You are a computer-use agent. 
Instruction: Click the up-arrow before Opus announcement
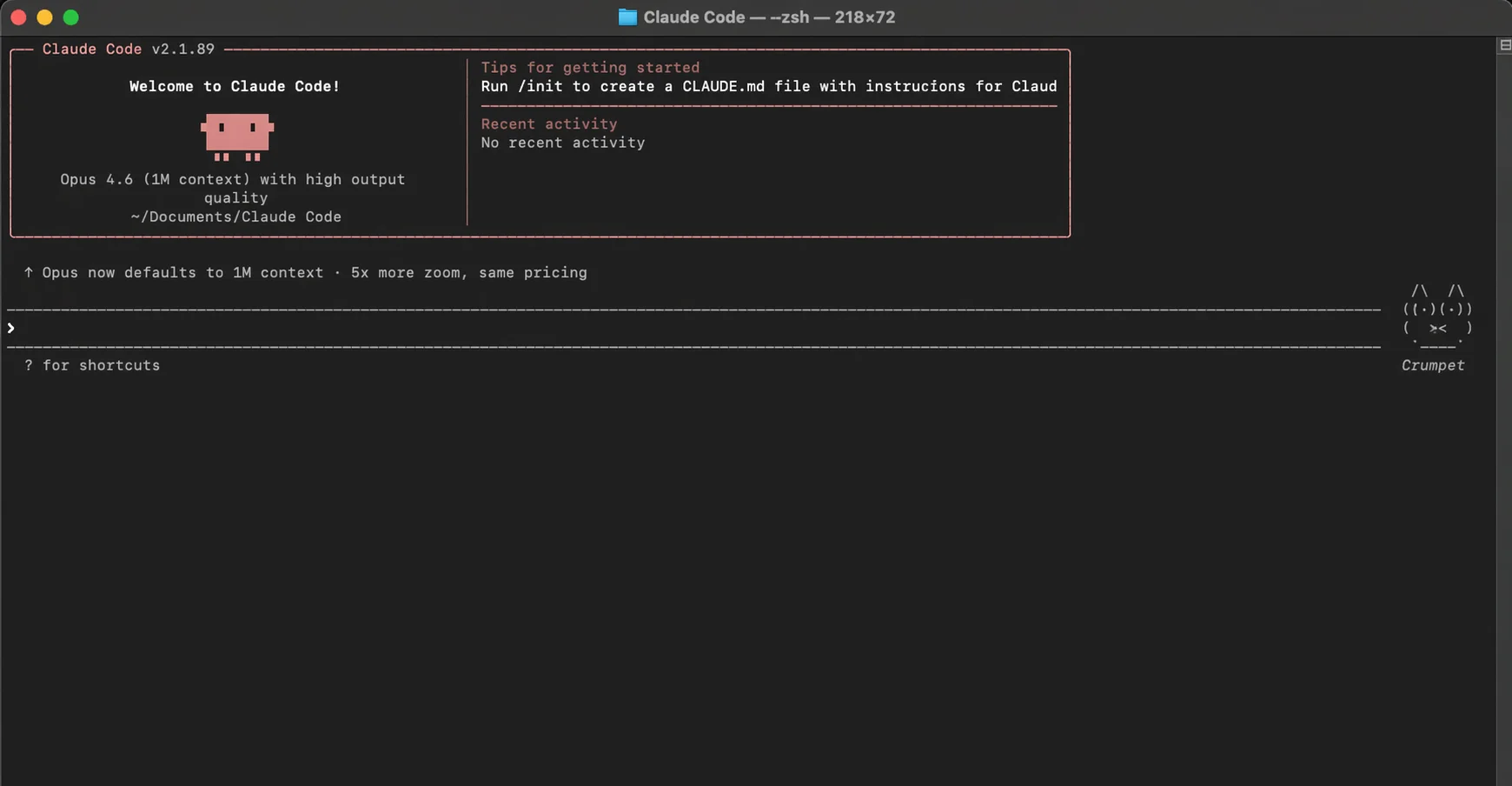click(29, 272)
